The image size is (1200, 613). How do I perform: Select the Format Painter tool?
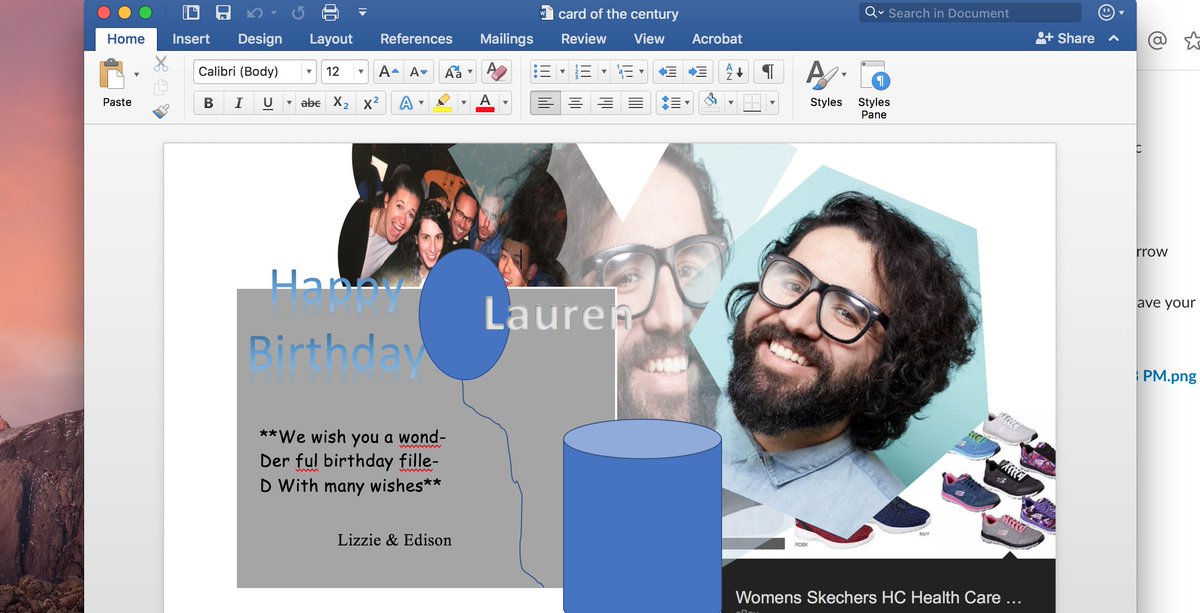coord(162,110)
